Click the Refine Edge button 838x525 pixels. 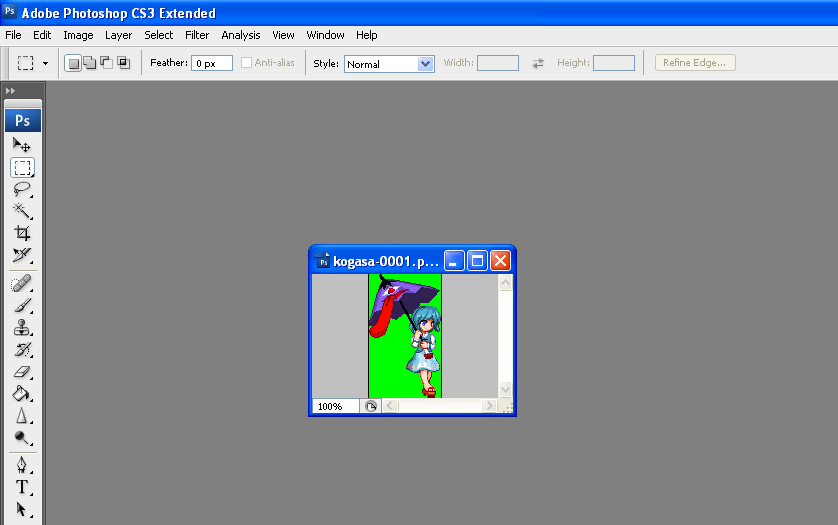tap(695, 63)
